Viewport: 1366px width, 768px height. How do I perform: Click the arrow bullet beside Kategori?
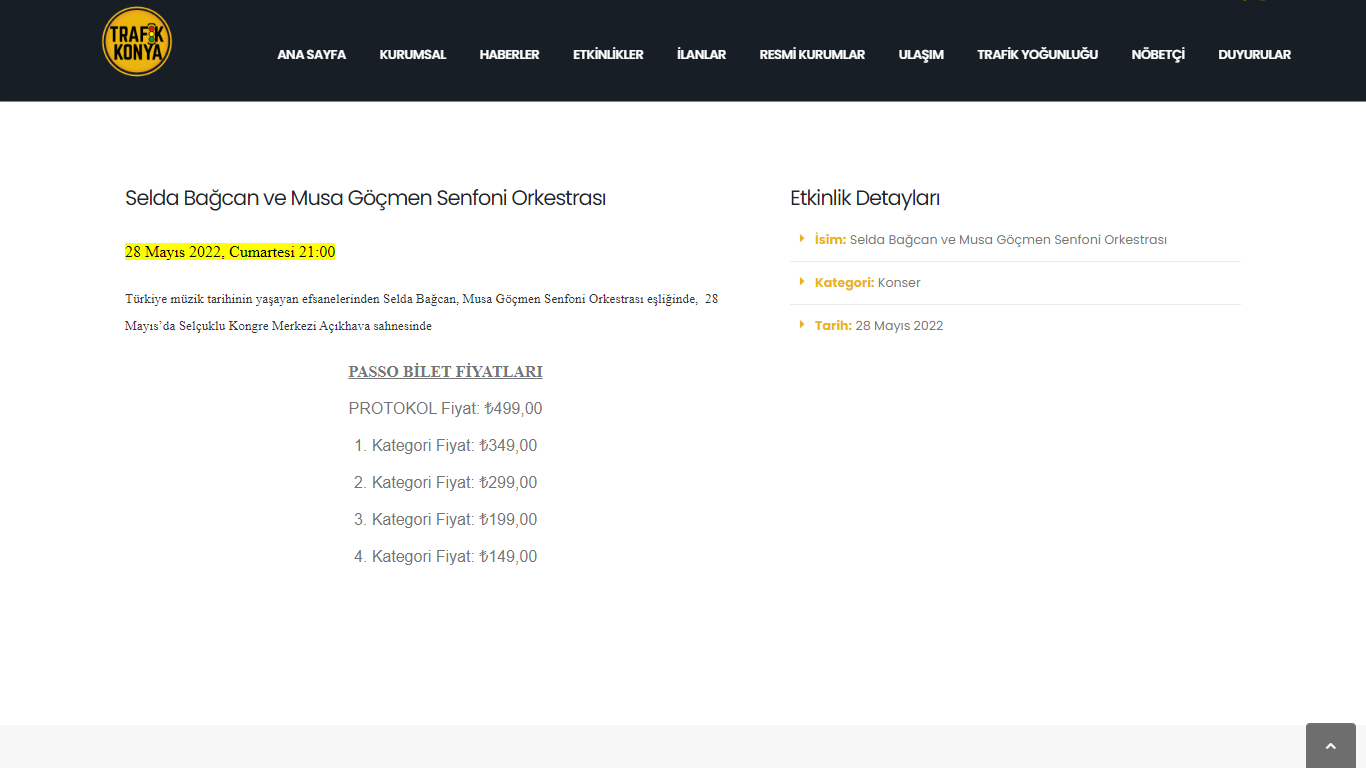(802, 281)
